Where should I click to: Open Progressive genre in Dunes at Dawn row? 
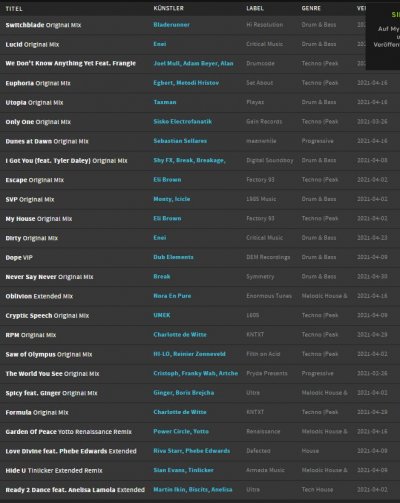tap(317, 141)
